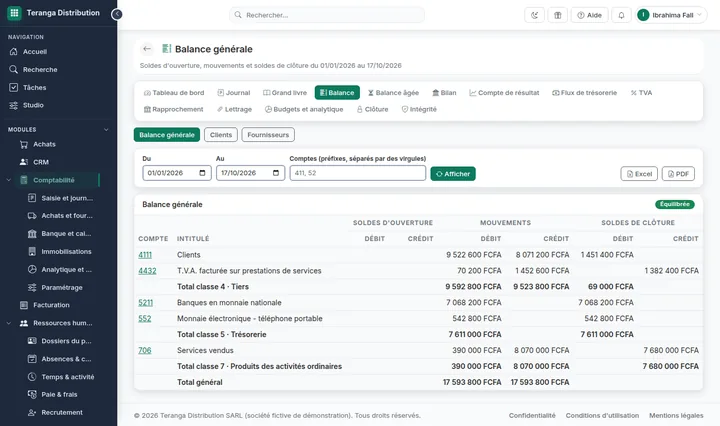Open the gift icon in top bar
This screenshot has width=720, height=426.
[x=557, y=15]
